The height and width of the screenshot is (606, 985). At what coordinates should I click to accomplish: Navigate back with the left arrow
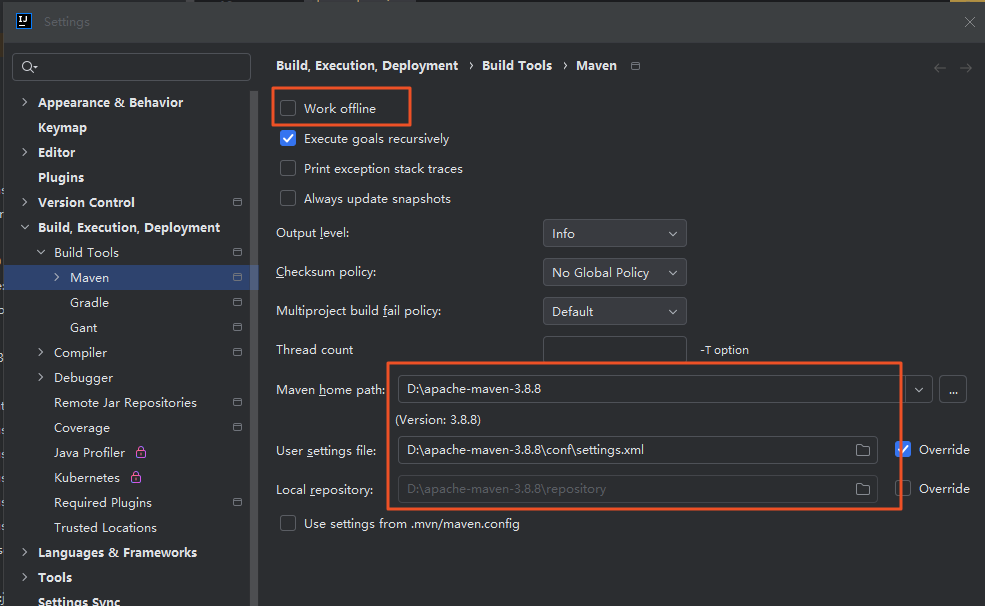coord(940,68)
